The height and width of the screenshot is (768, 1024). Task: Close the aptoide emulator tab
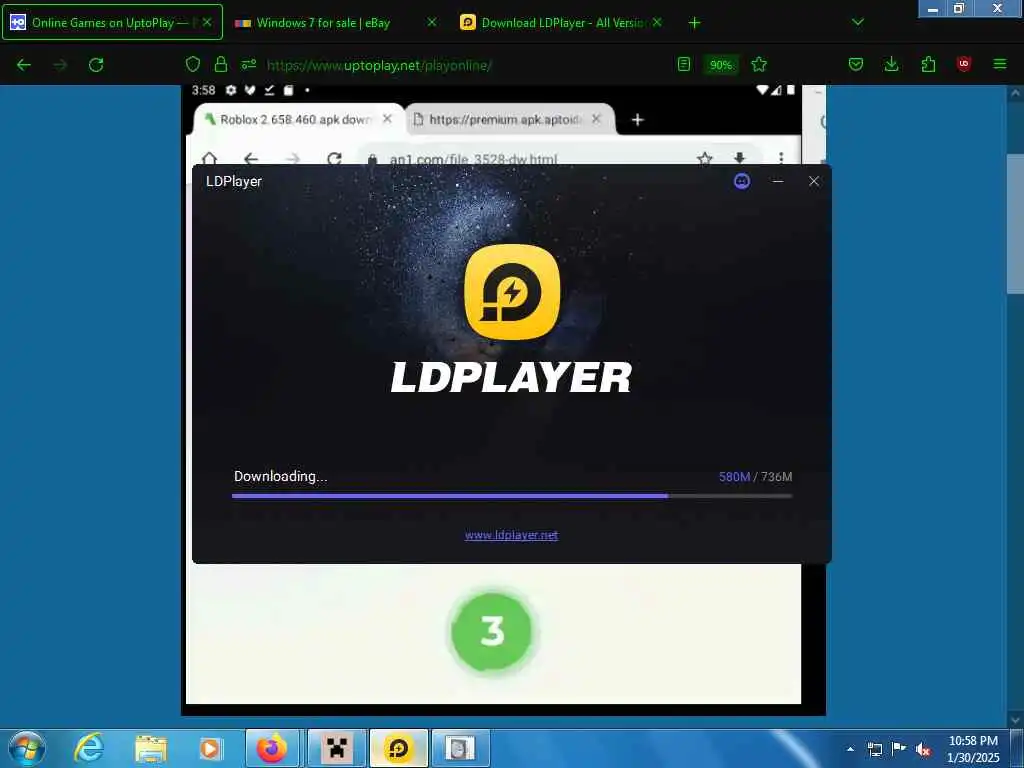(x=596, y=119)
